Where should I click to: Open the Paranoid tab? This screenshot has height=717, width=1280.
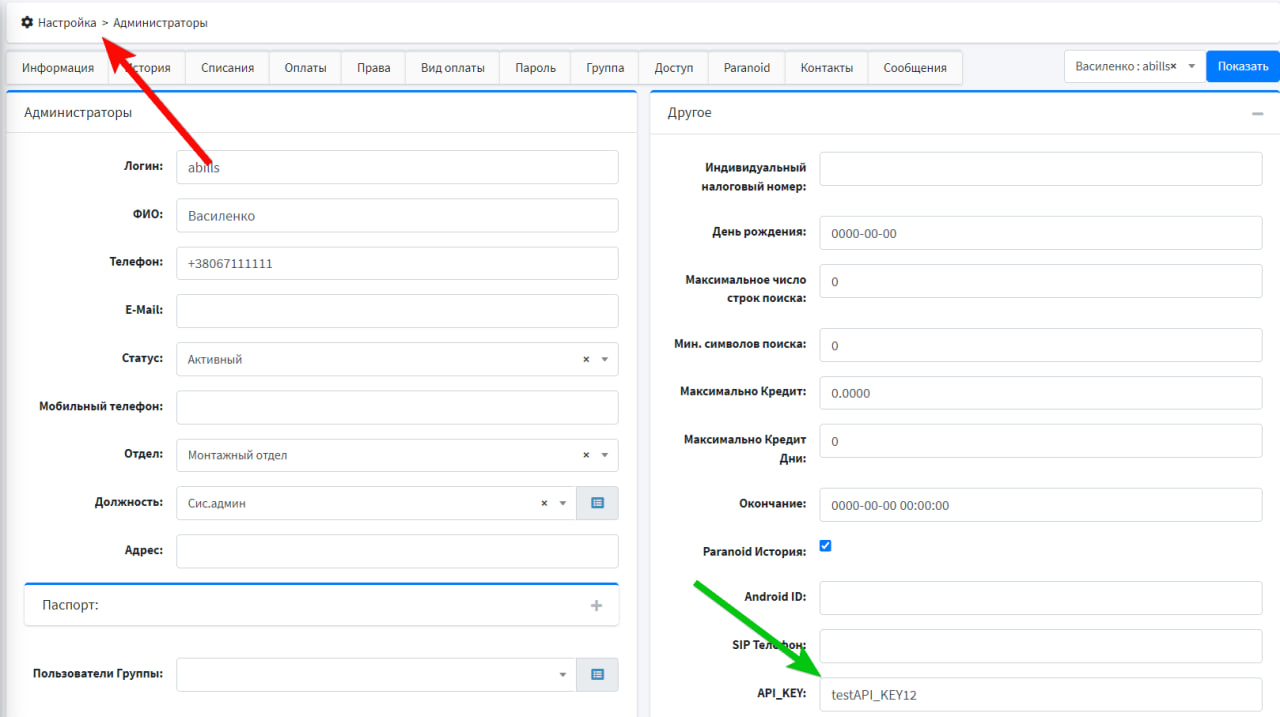[746, 68]
